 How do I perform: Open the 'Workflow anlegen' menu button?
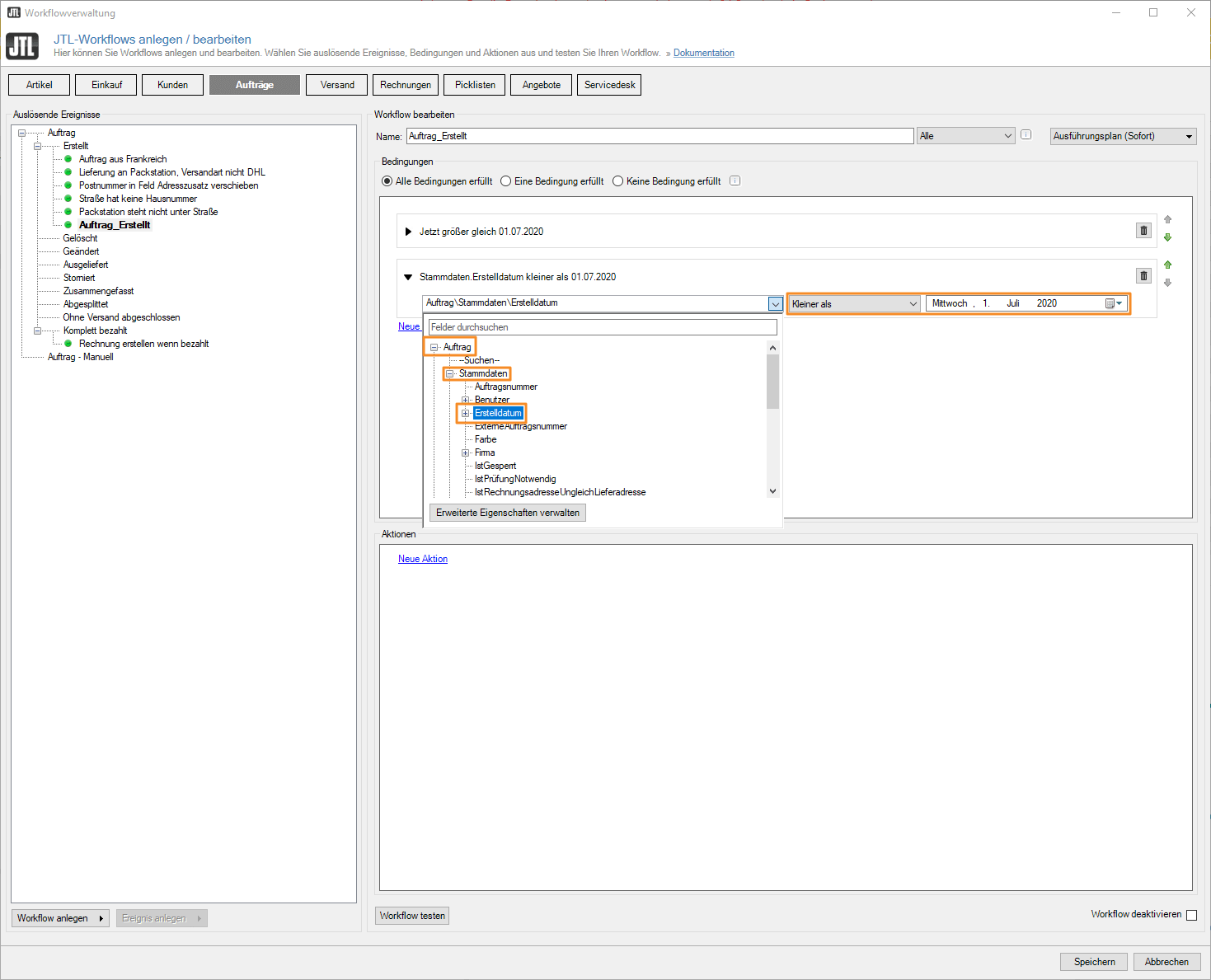coord(60,918)
